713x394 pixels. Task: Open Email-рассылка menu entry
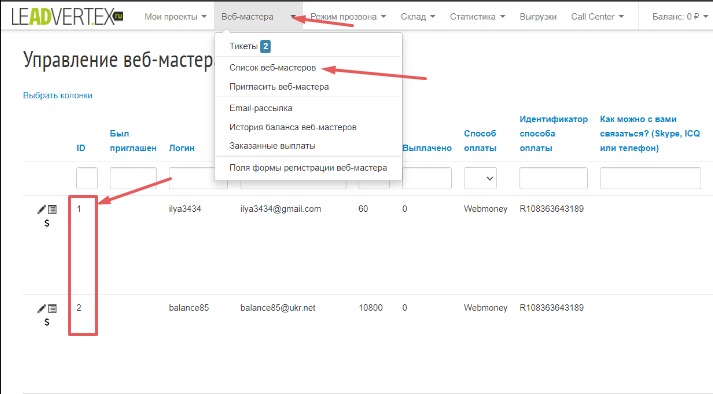pyautogui.click(x=261, y=108)
